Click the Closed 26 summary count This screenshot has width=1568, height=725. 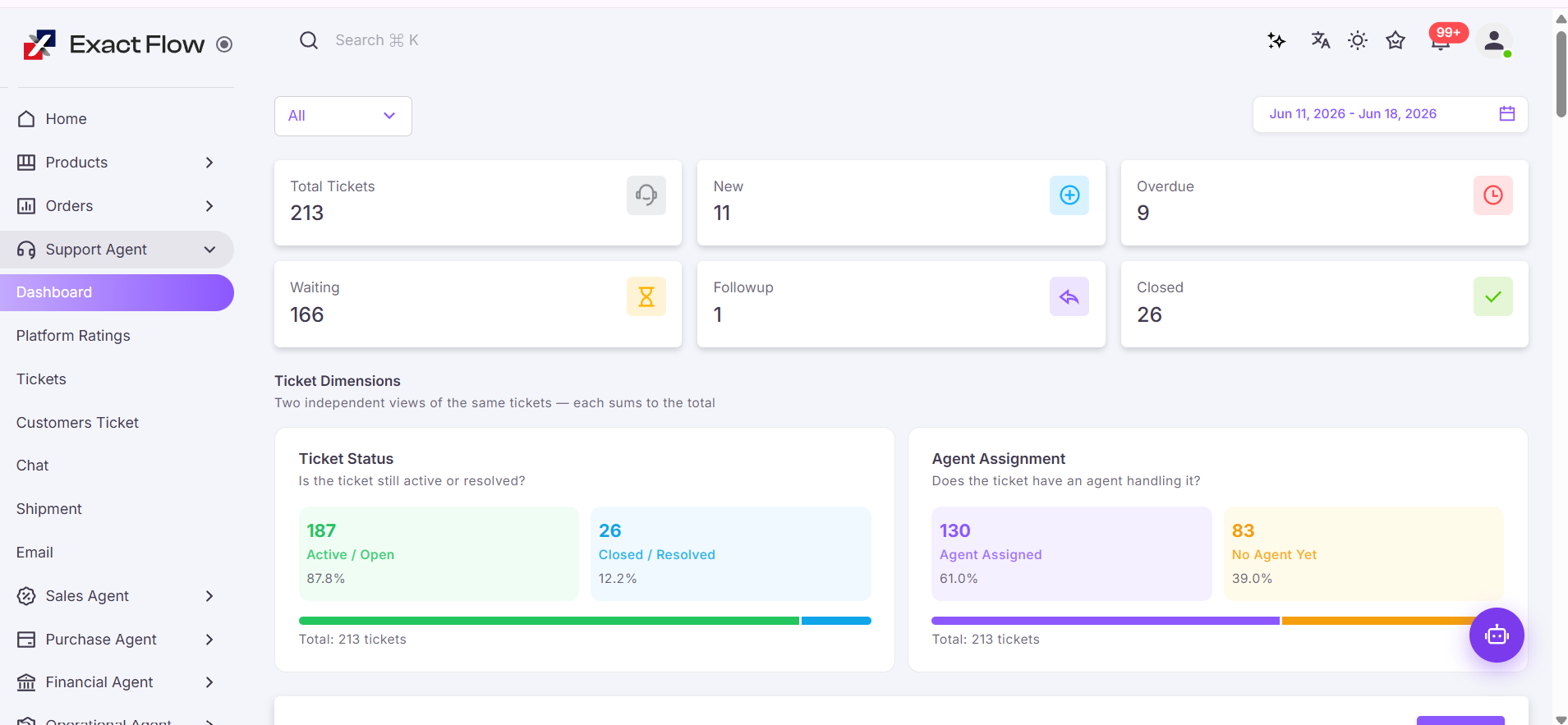(x=1149, y=314)
